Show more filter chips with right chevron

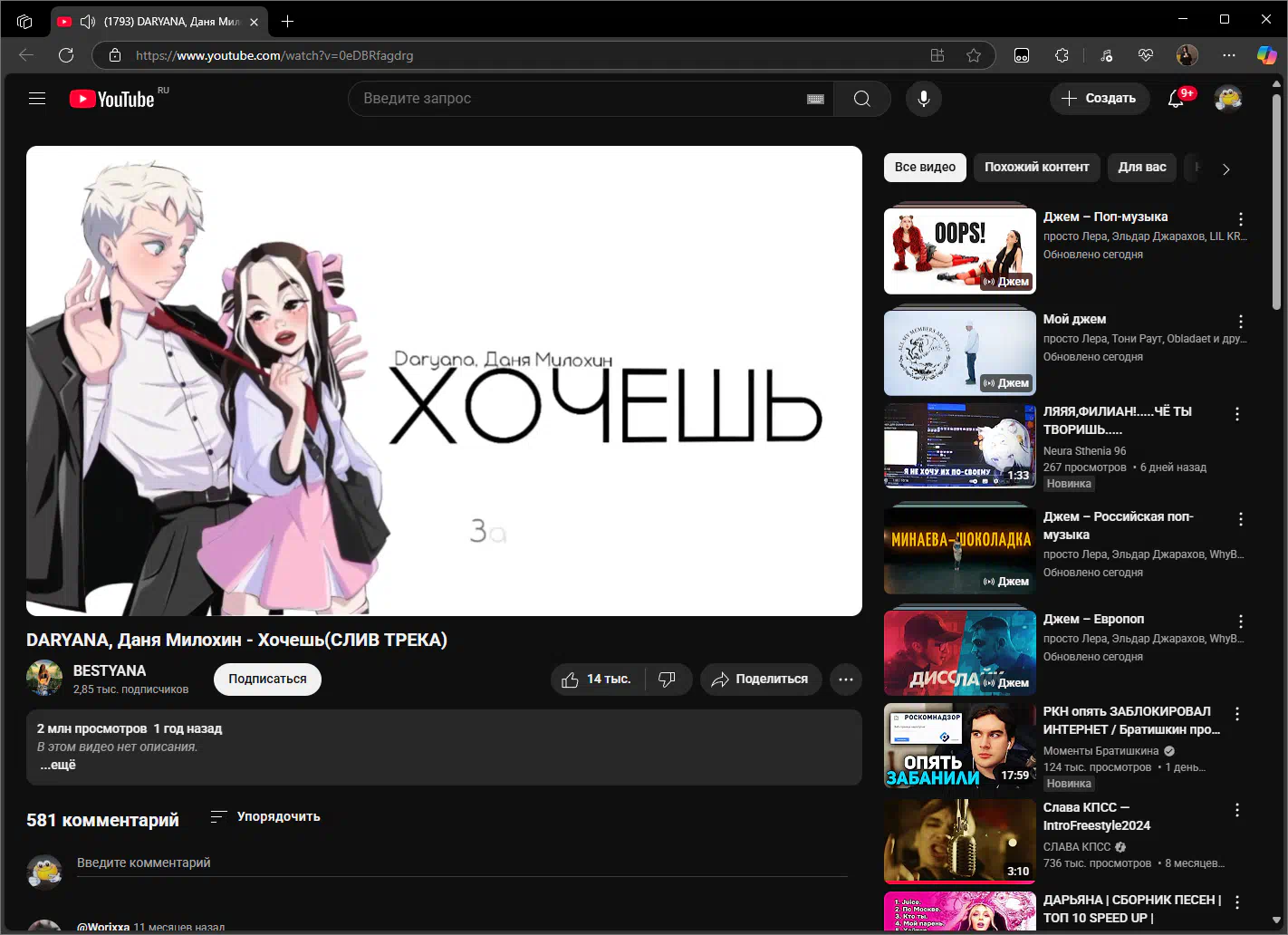click(x=1226, y=169)
